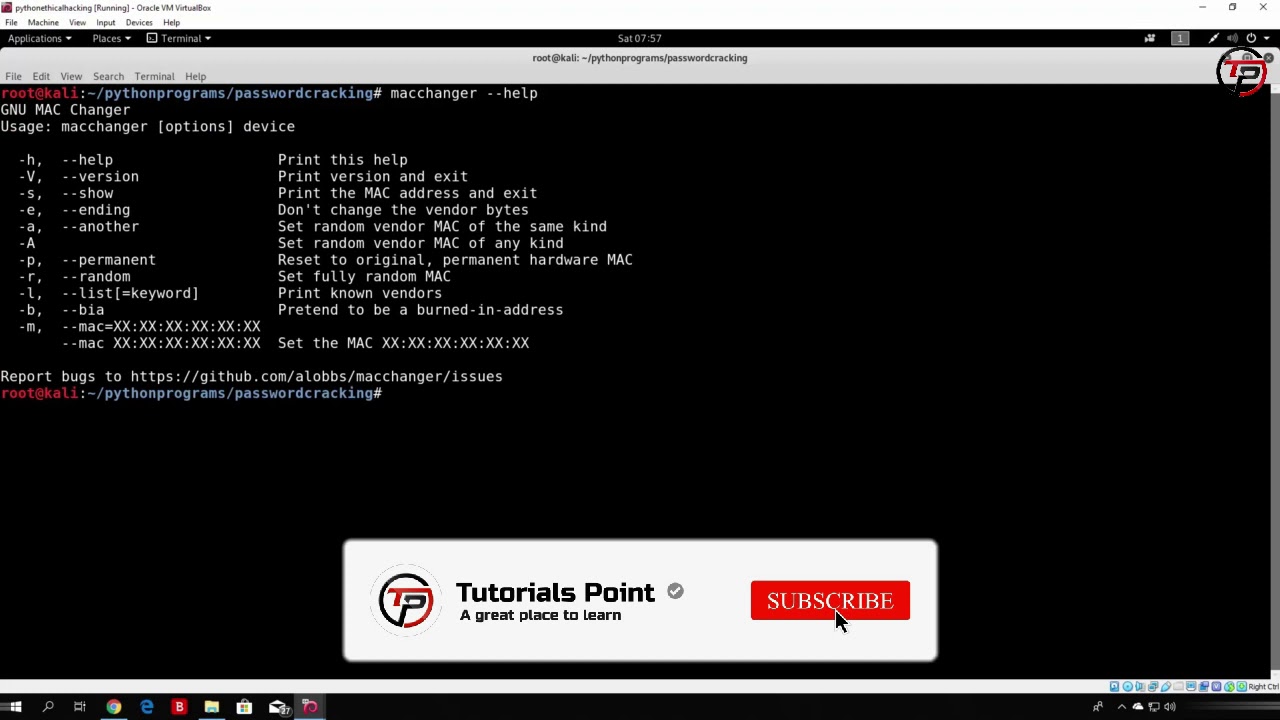1280x720 pixels.
Task: Click the Windows network tray icon
Action: [1154, 707]
